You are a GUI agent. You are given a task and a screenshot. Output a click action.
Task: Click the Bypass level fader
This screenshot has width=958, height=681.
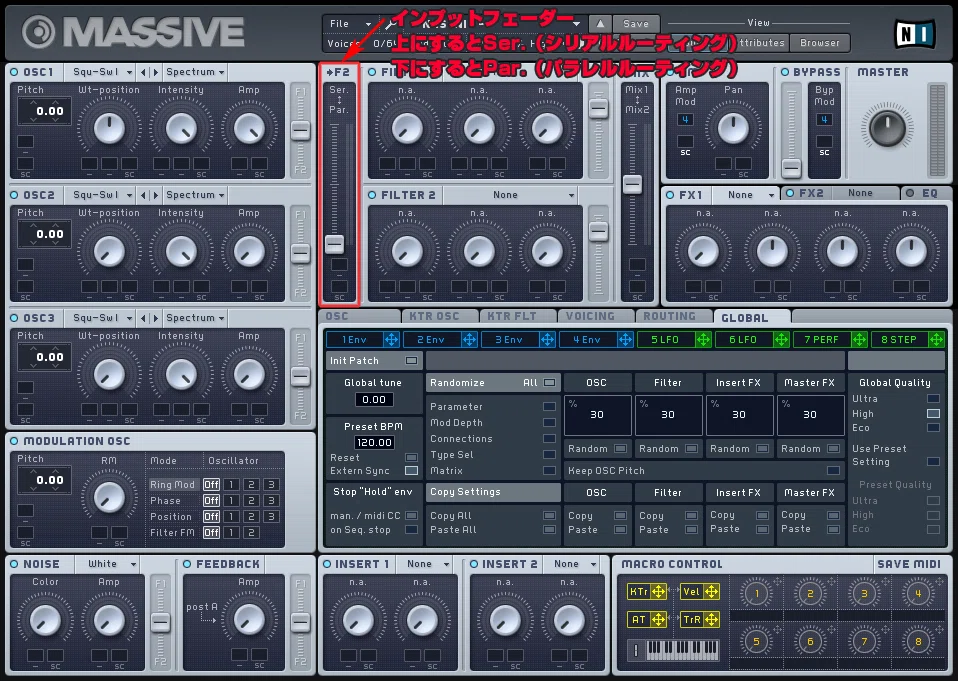click(x=791, y=167)
